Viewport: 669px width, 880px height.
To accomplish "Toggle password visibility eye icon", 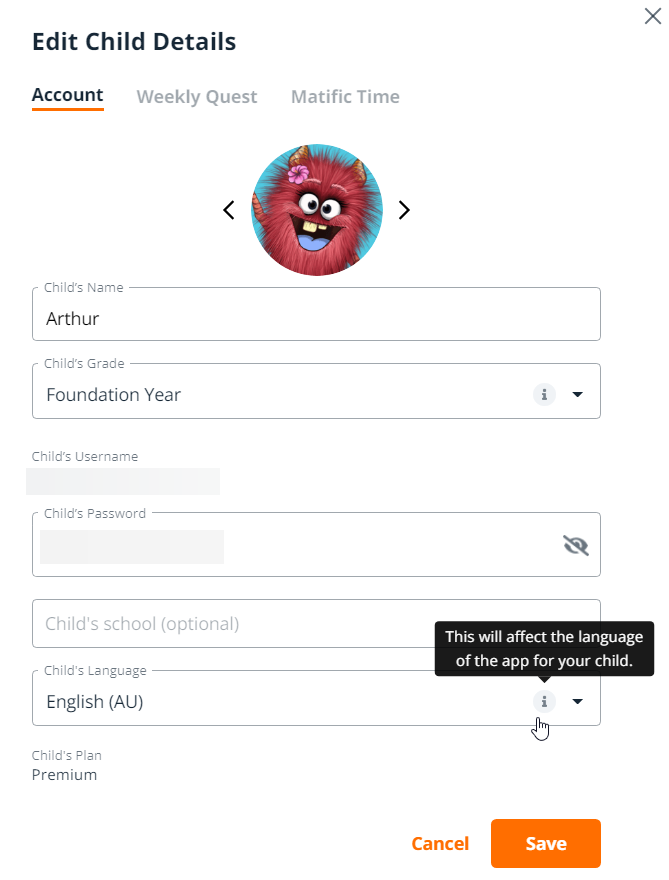I will click(576, 545).
